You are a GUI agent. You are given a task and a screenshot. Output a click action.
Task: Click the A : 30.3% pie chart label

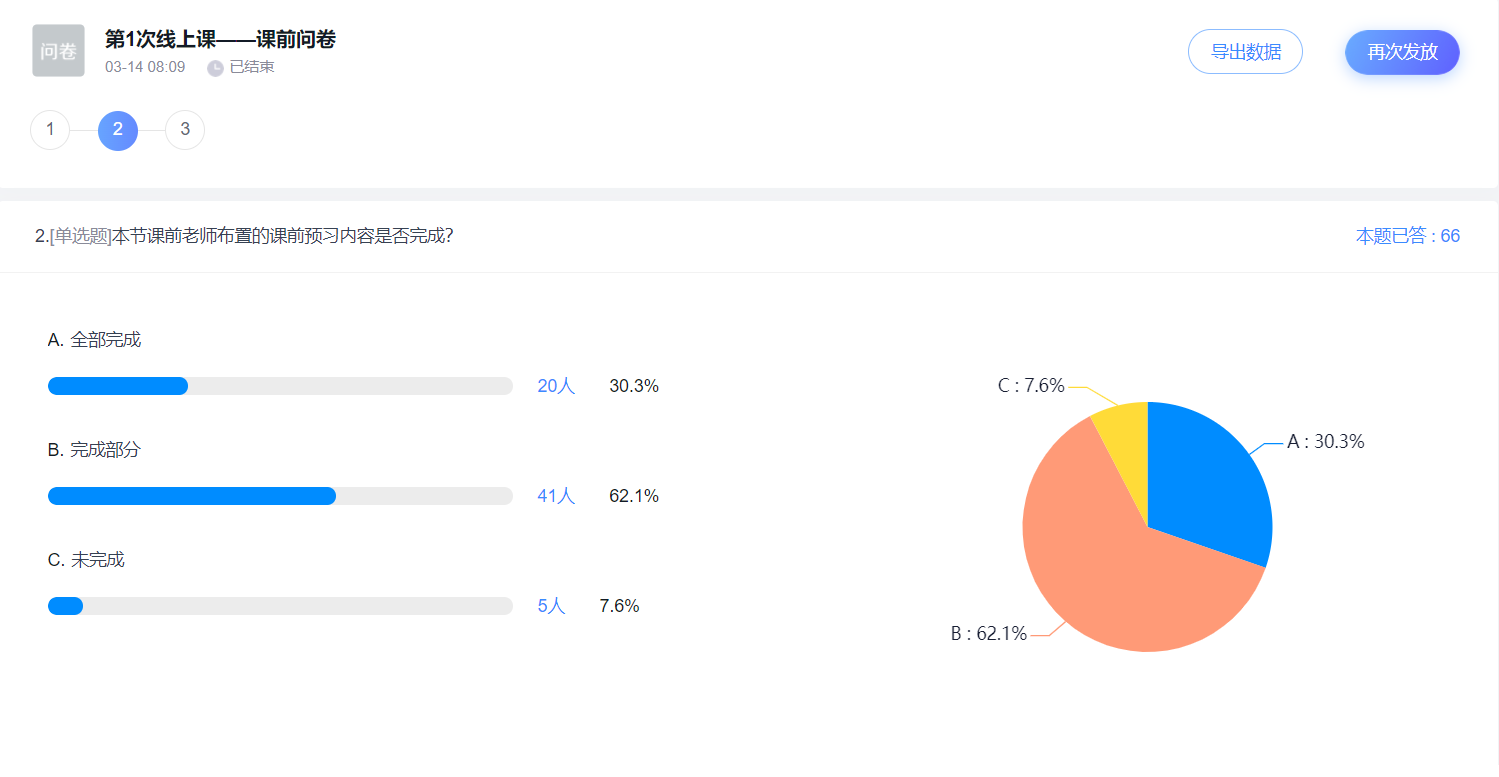(x=1325, y=442)
